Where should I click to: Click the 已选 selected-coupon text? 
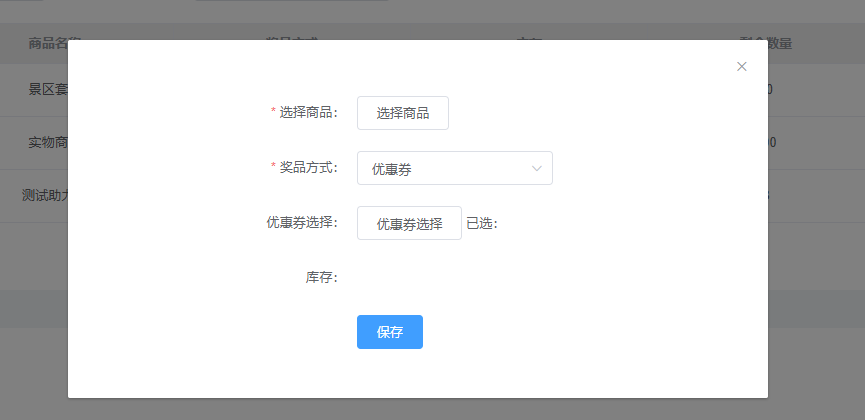(x=482, y=224)
